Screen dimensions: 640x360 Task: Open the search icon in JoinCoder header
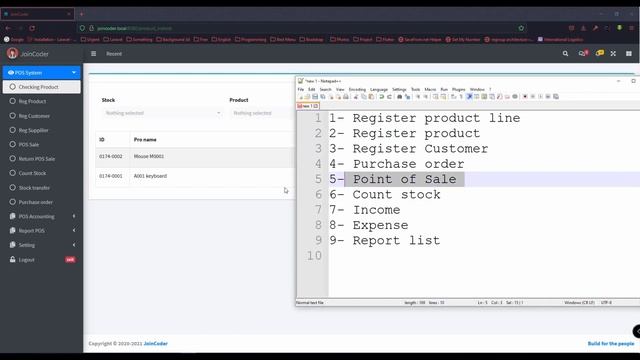point(565,53)
